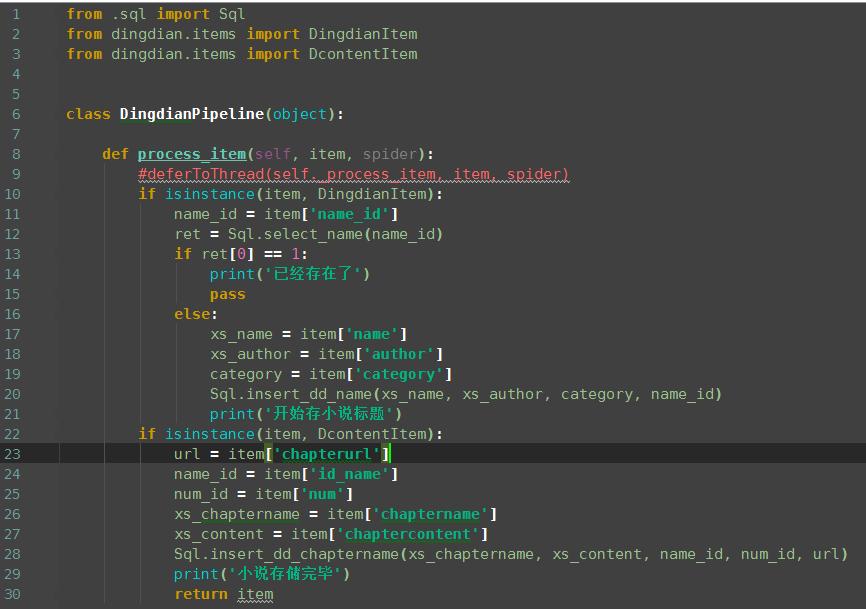Image resolution: width=866 pixels, height=609 pixels.
Task: Click the text 'from .sql import Sql'
Action: coord(156,14)
